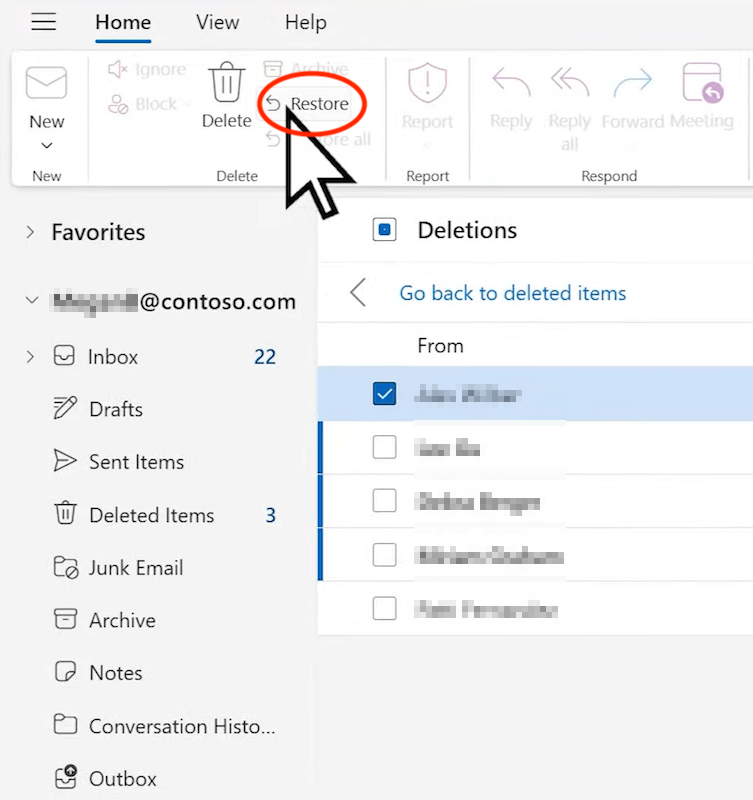The image size is (753, 800).
Task: Open the View tab
Action: pyautogui.click(x=218, y=22)
